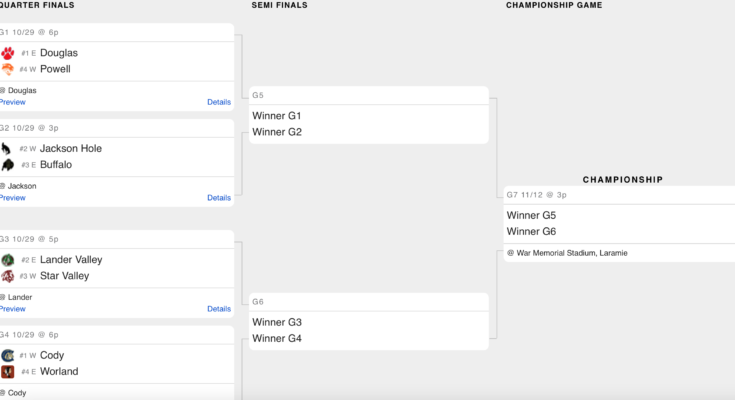Select the Douglas team name
The height and width of the screenshot is (400, 735).
pyautogui.click(x=59, y=53)
